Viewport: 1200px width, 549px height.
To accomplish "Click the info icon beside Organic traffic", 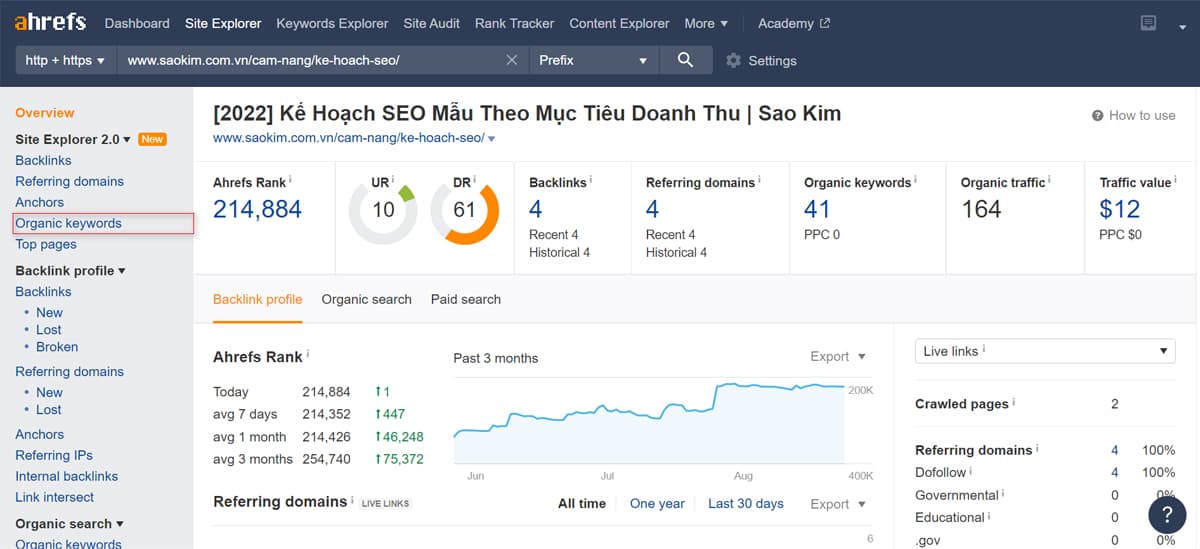I will (1049, 181).
